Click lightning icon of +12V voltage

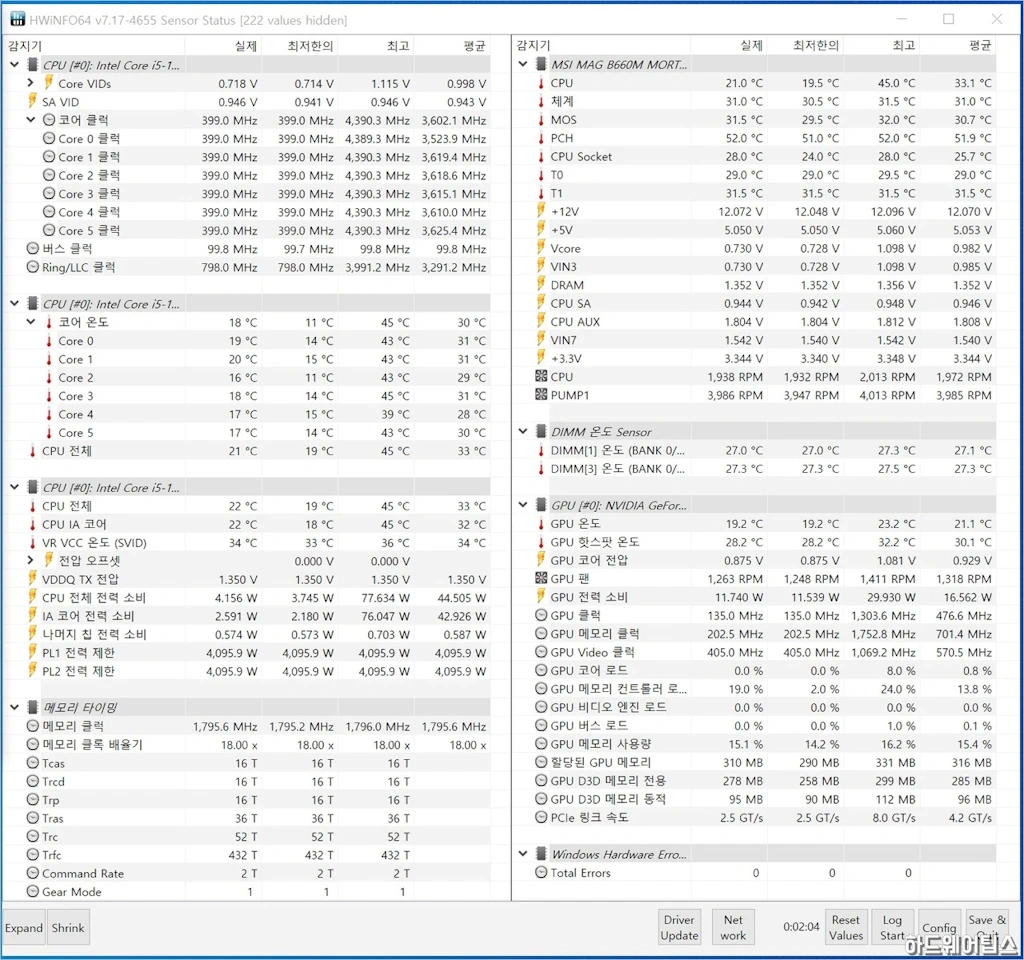(x=541, y=211)
